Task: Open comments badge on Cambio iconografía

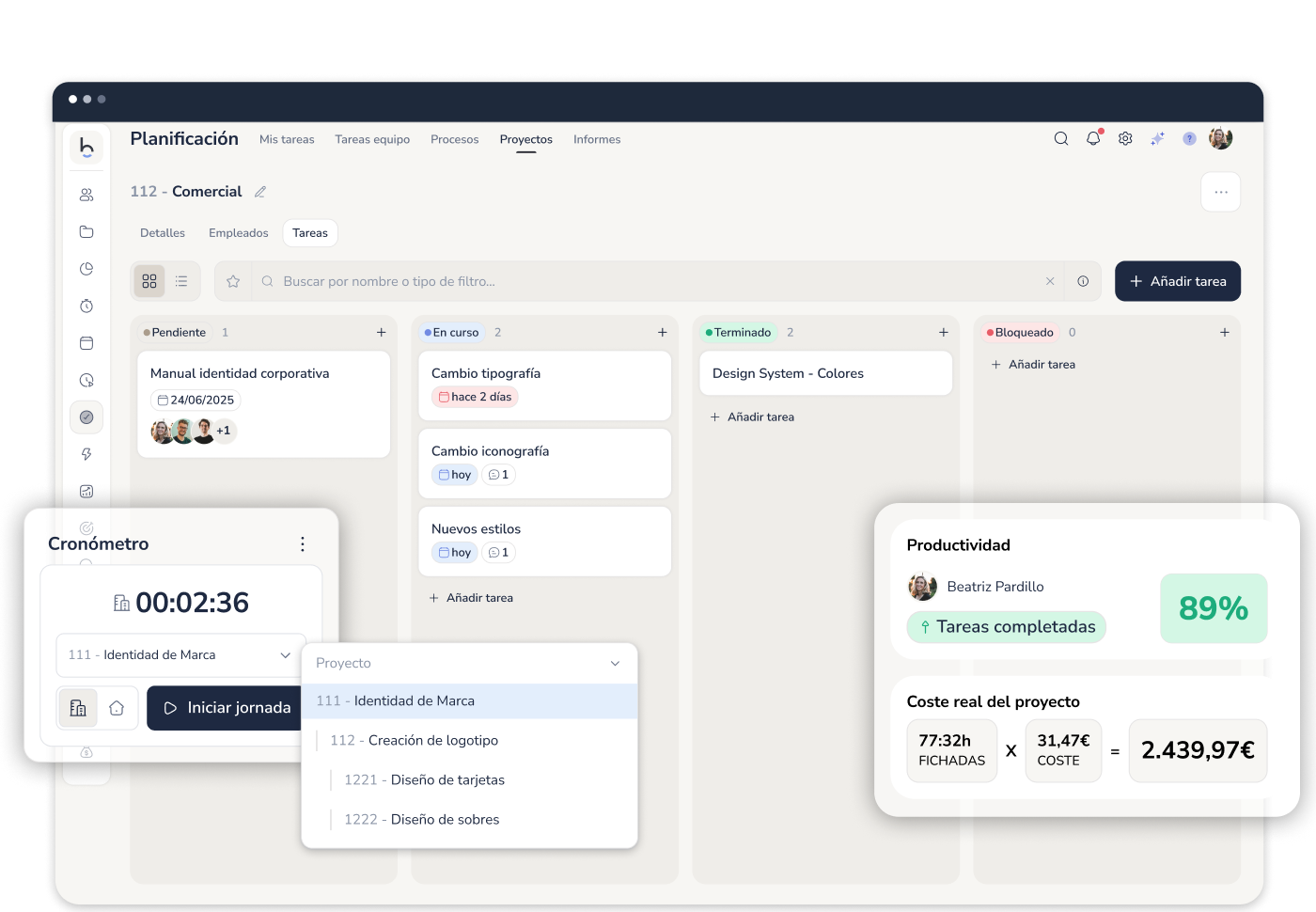Action: pyautogui.click(x=498, y=475)
